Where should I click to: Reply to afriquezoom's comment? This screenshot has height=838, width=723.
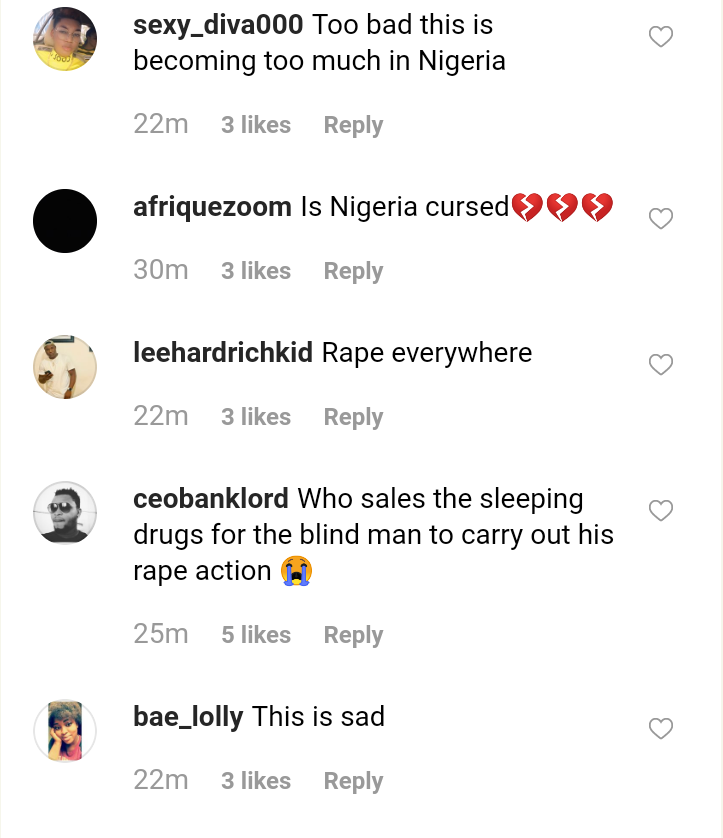pos(353,271)
